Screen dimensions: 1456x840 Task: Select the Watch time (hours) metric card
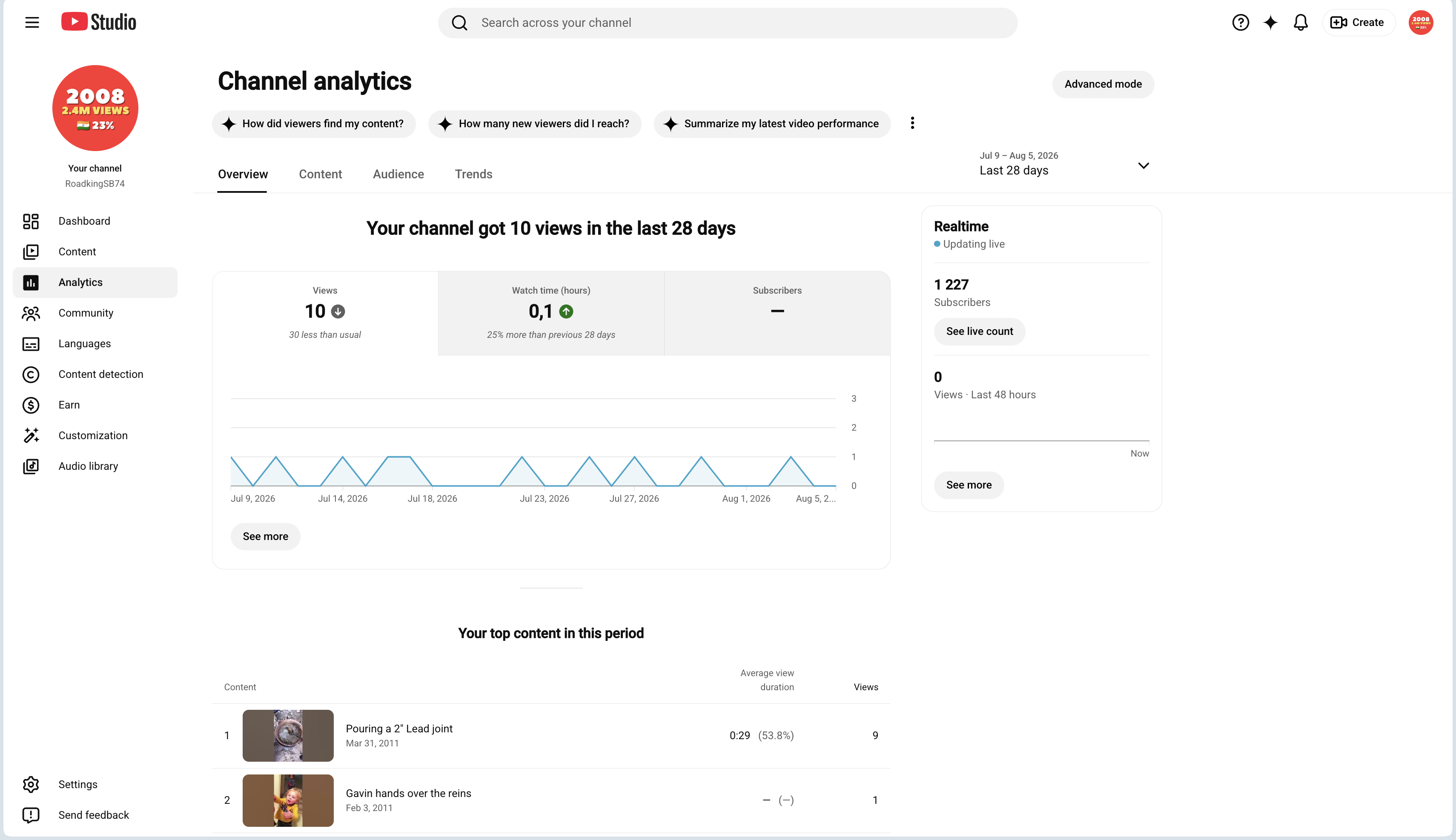click(550, 313)
